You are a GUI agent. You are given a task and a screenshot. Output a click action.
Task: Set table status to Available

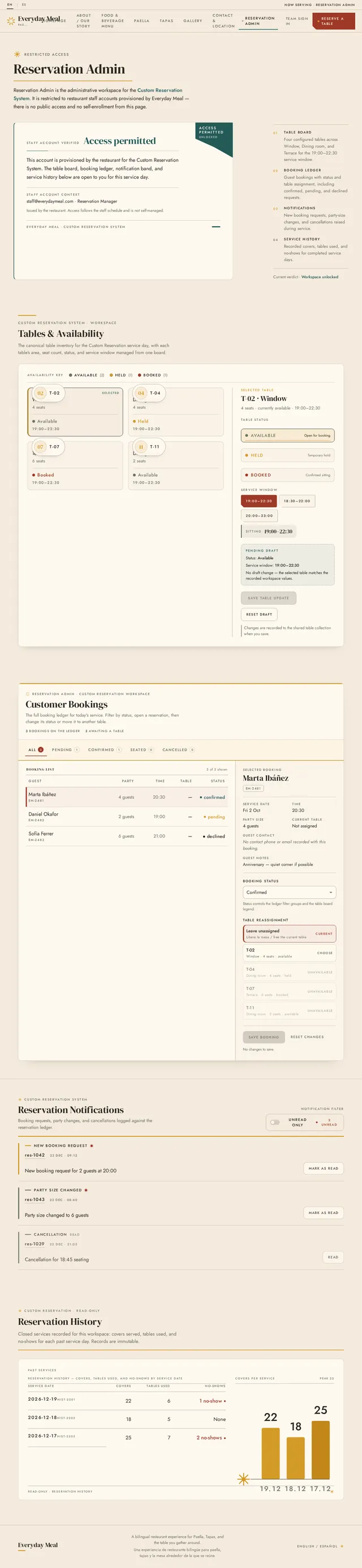[288, 435]
